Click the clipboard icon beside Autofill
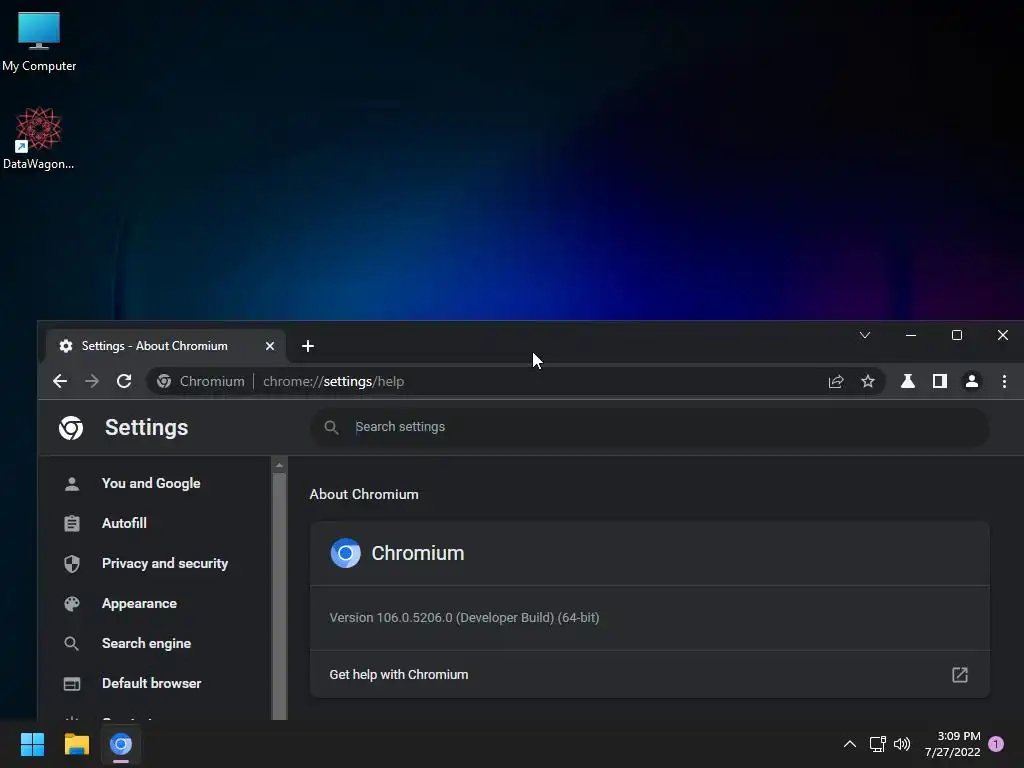 click(x=72, y=523)
